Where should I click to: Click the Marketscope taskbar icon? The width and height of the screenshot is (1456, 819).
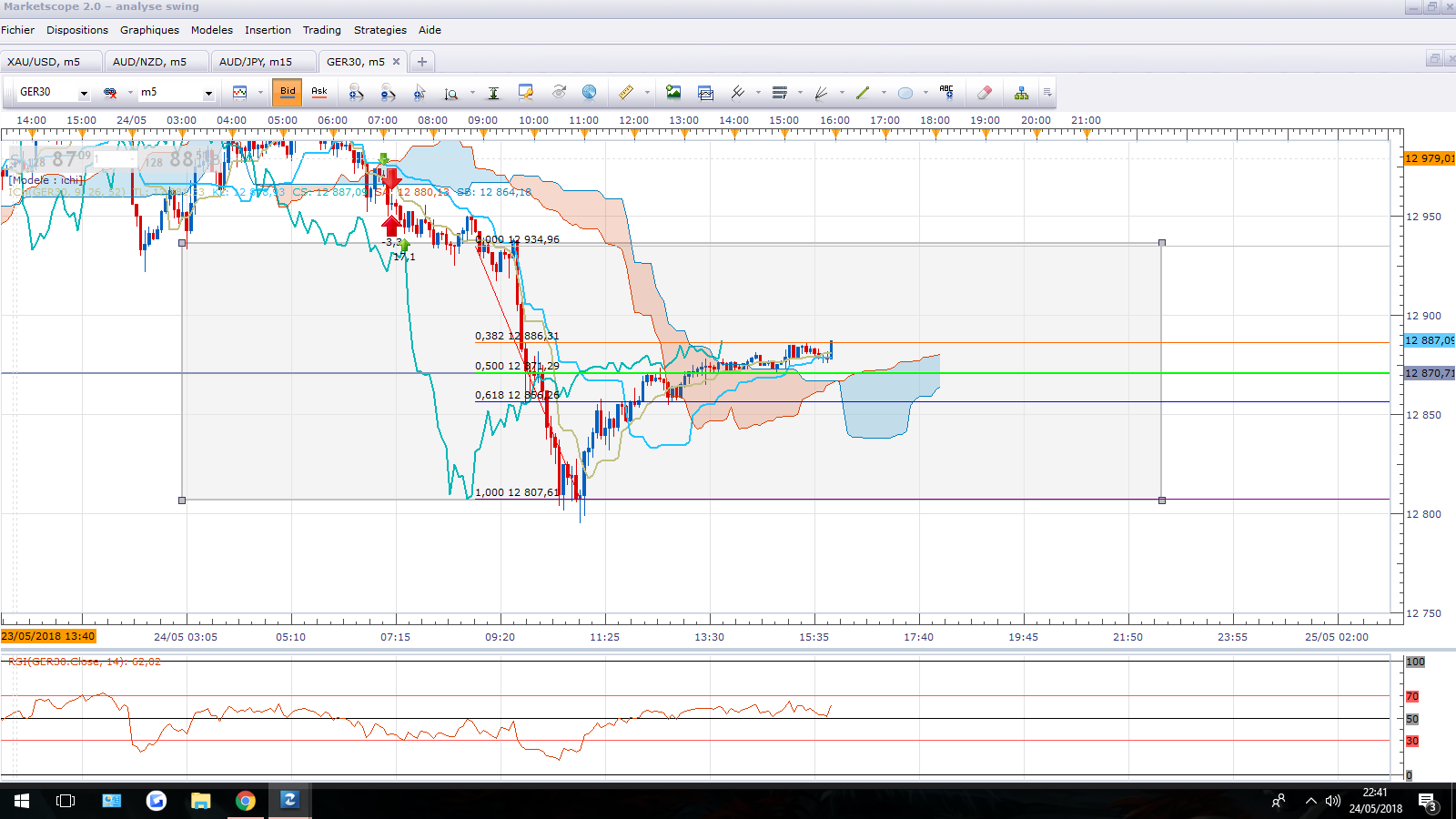290,801
